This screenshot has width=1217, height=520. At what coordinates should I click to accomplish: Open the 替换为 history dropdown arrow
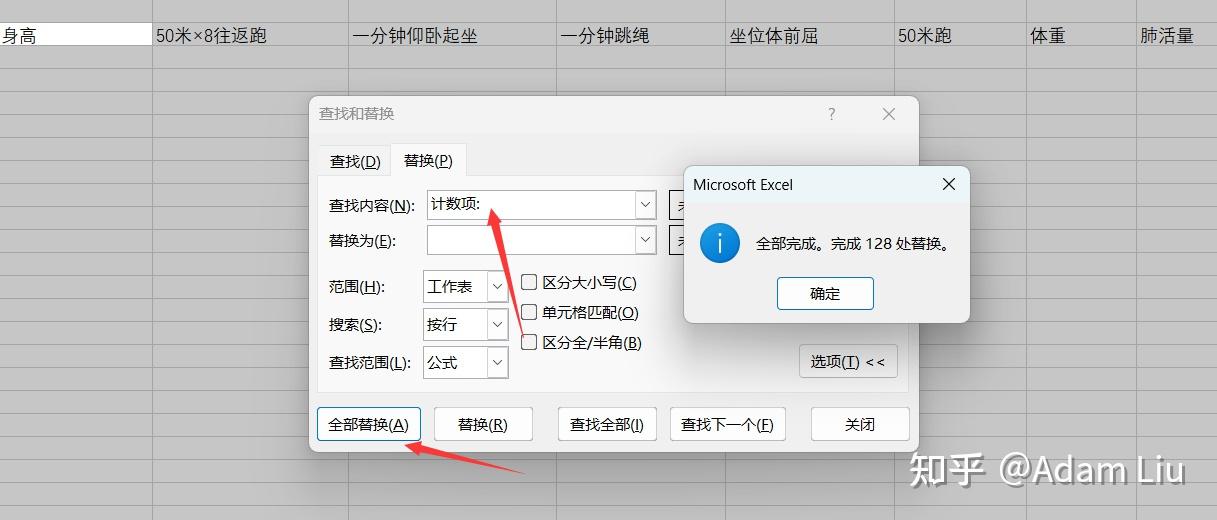tap(646, 241)
